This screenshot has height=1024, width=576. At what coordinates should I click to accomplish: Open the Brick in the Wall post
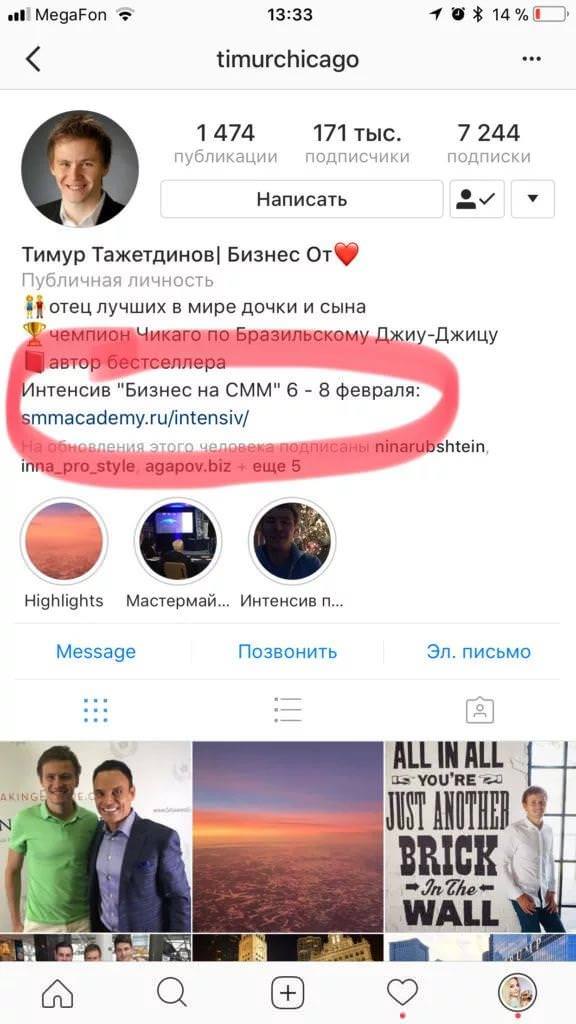(480, 837)
